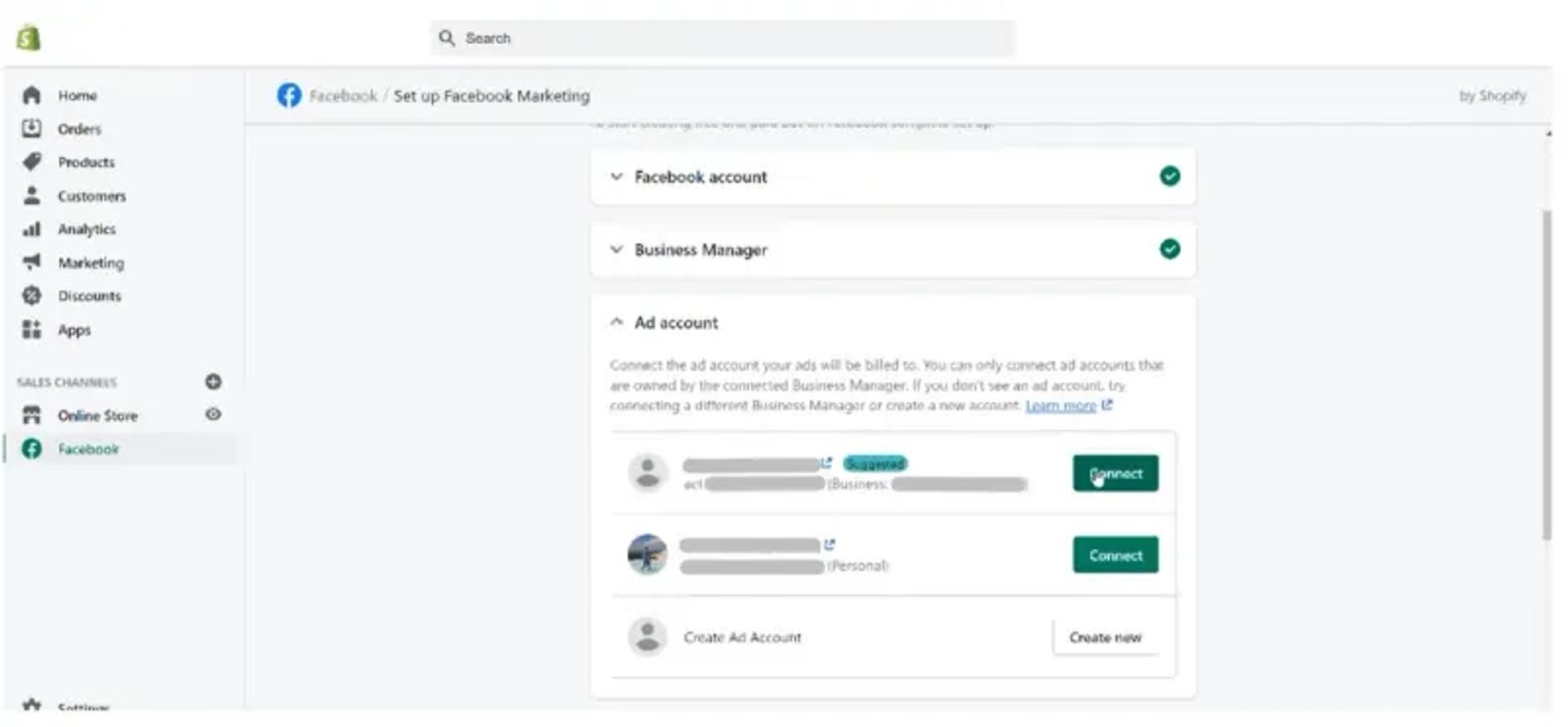Viewport: 1568px width, 727px height.
Task: Open Apps in the sidebar
Action: pos(74,330)
